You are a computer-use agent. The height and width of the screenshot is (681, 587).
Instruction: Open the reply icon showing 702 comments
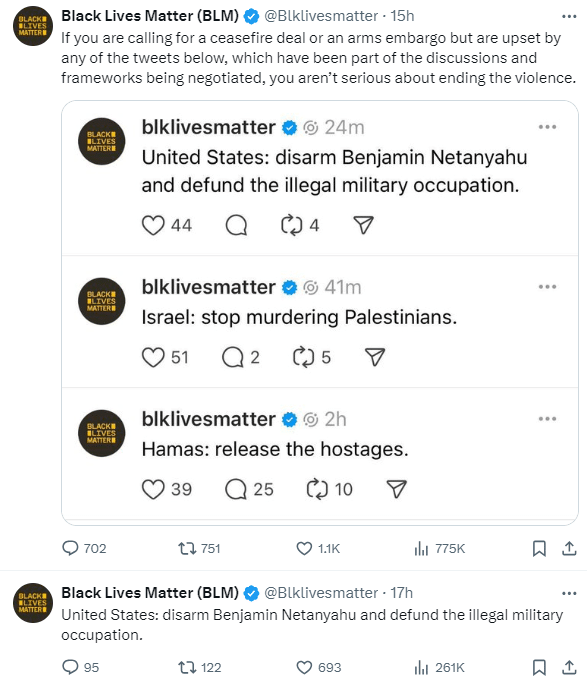point(70,548)
